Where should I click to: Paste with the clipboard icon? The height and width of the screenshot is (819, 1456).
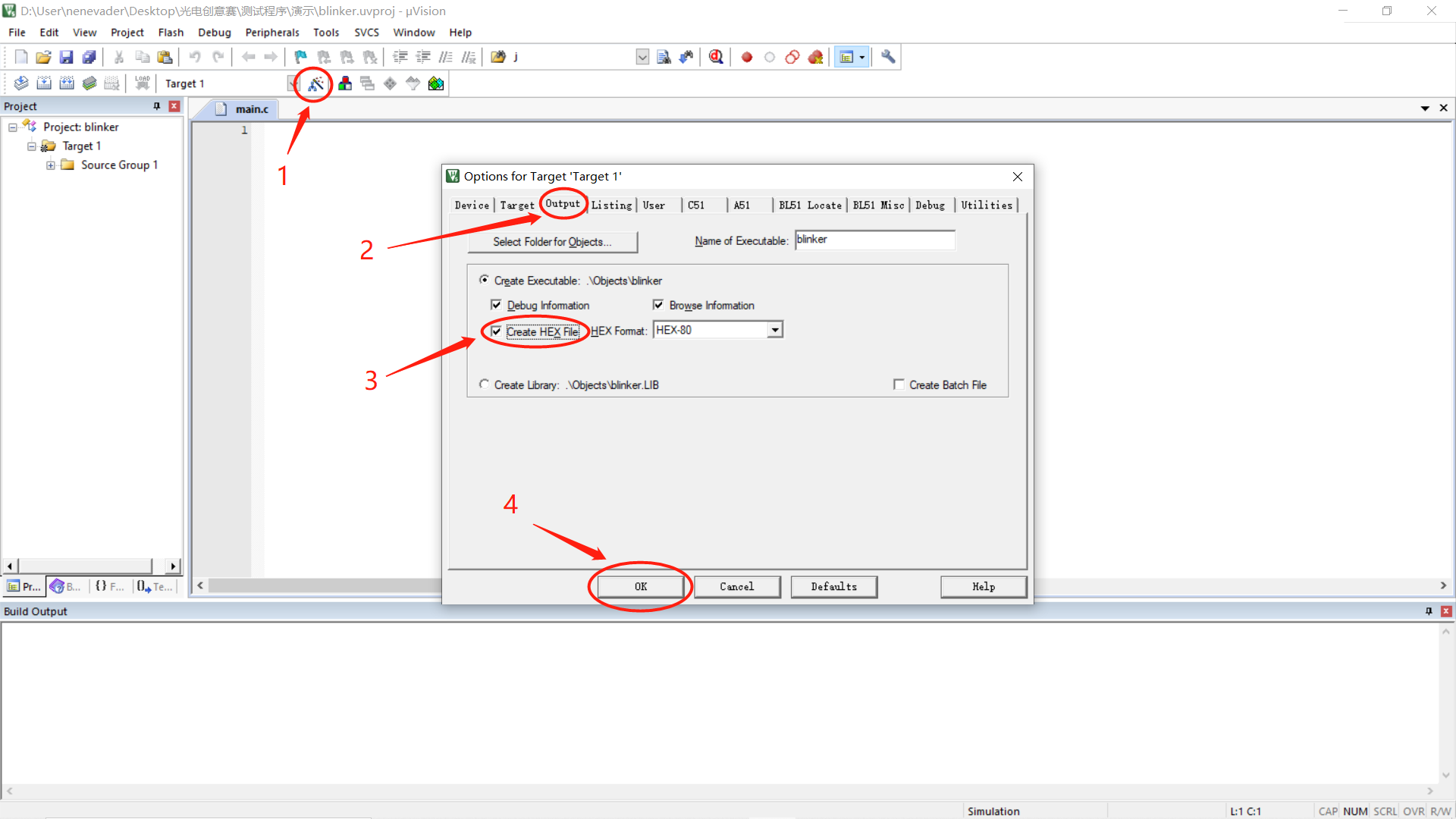[165, 57]
